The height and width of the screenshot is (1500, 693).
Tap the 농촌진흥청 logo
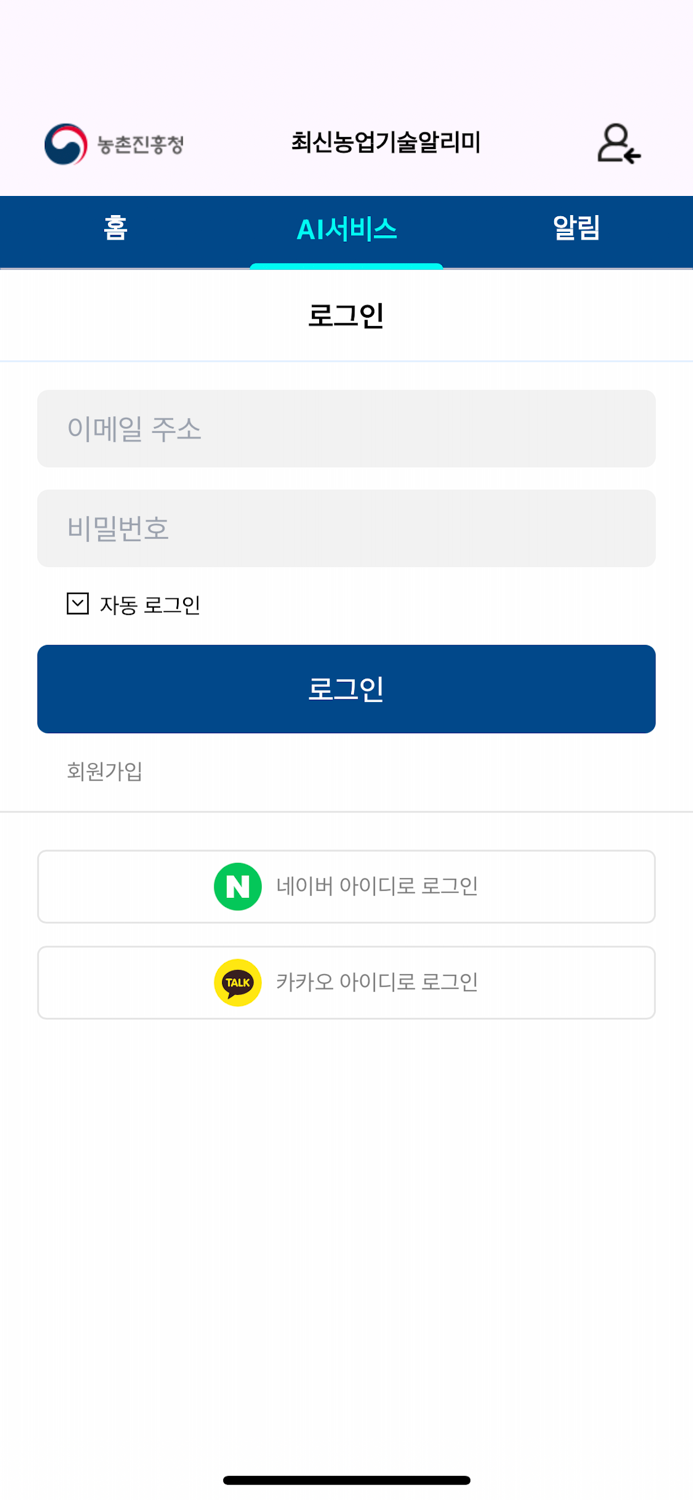coord(112,143)
